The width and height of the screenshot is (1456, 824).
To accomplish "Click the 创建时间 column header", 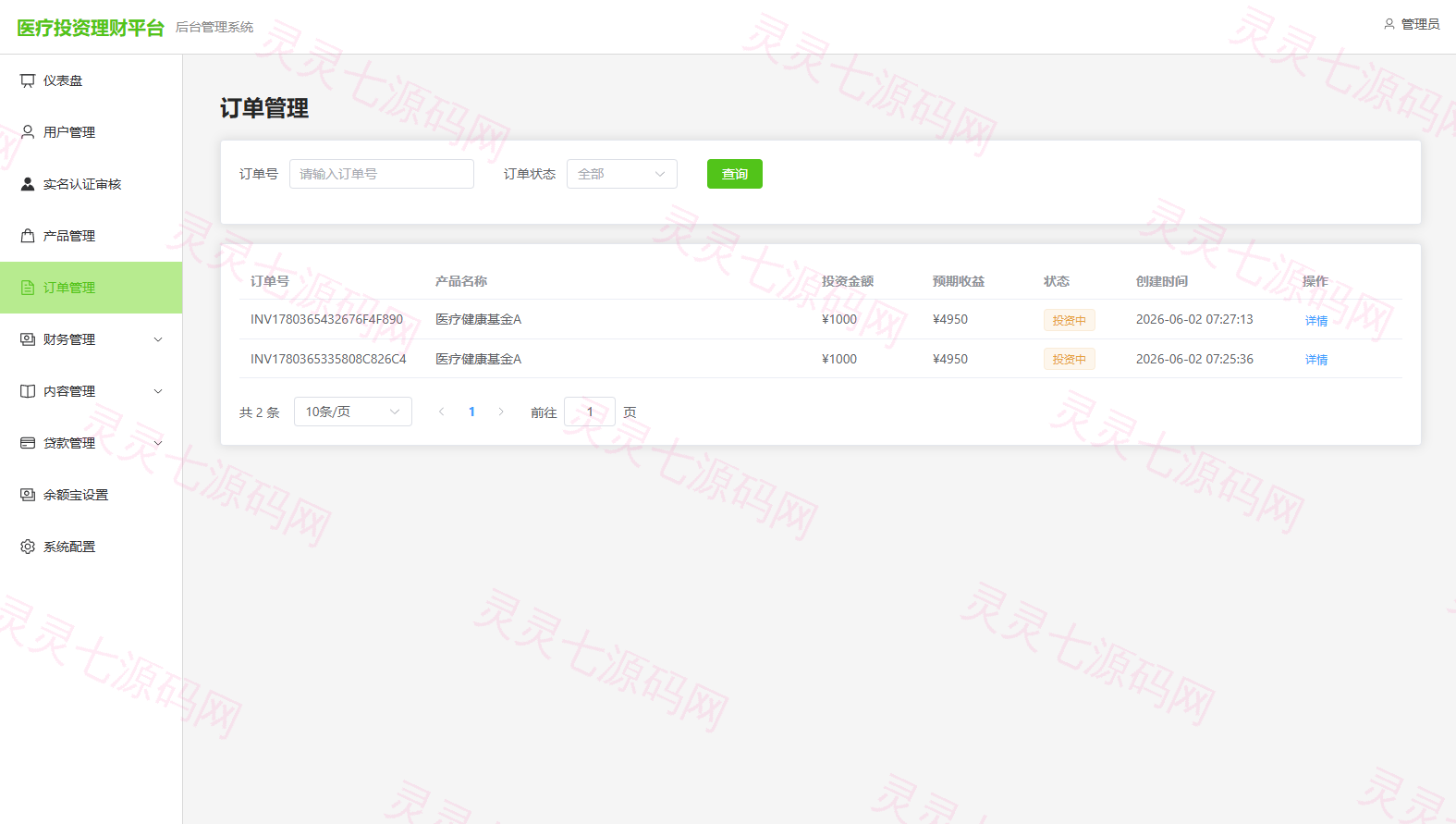I will pyautogui.click(x=1162, y=281).
